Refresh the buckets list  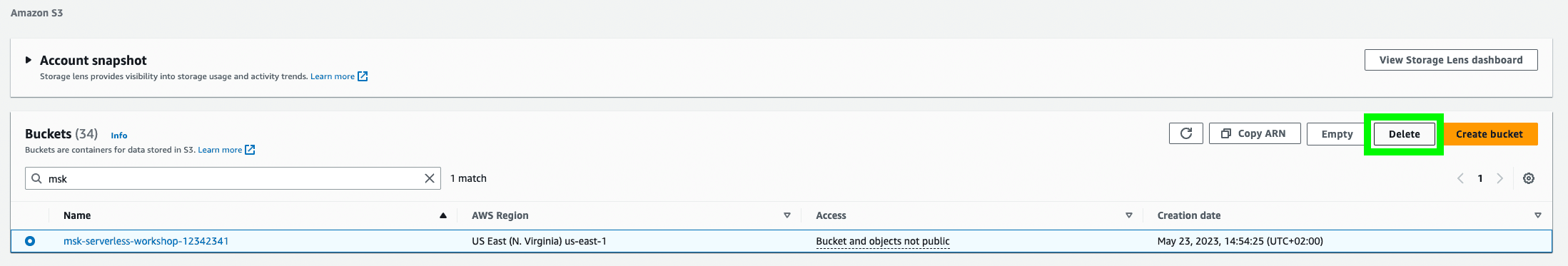[x=1185, y=133]
